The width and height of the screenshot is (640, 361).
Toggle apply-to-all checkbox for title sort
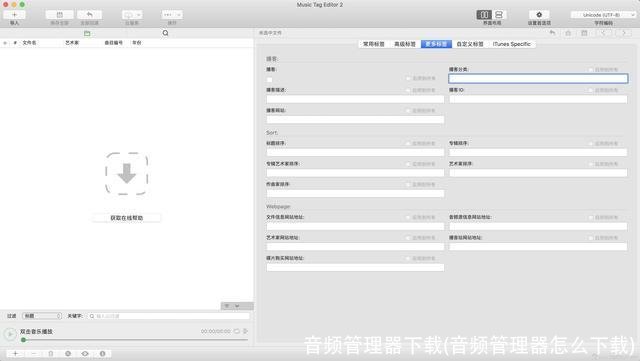point(408,143)
